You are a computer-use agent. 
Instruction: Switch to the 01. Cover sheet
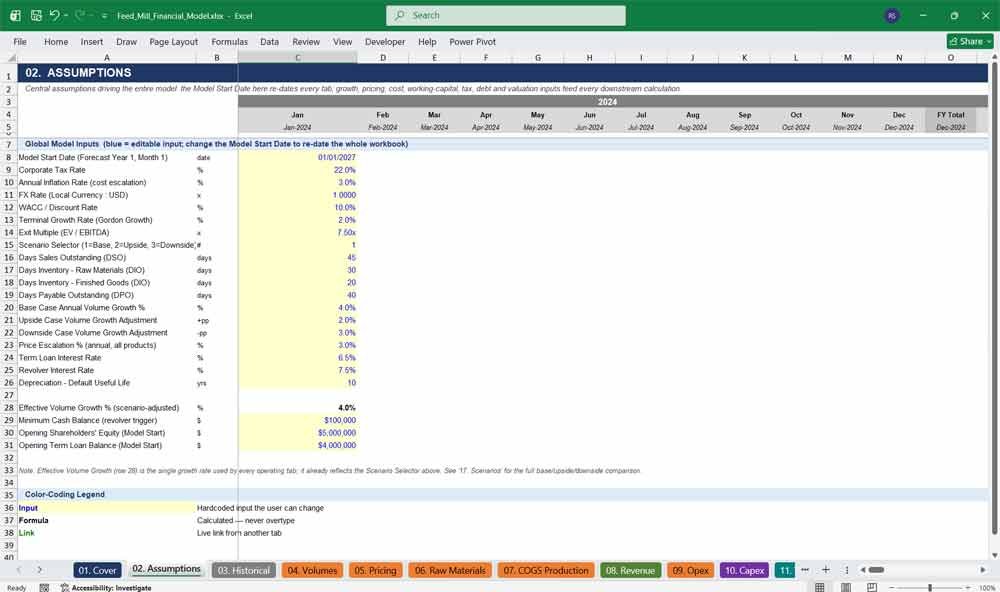pos(98,570)
